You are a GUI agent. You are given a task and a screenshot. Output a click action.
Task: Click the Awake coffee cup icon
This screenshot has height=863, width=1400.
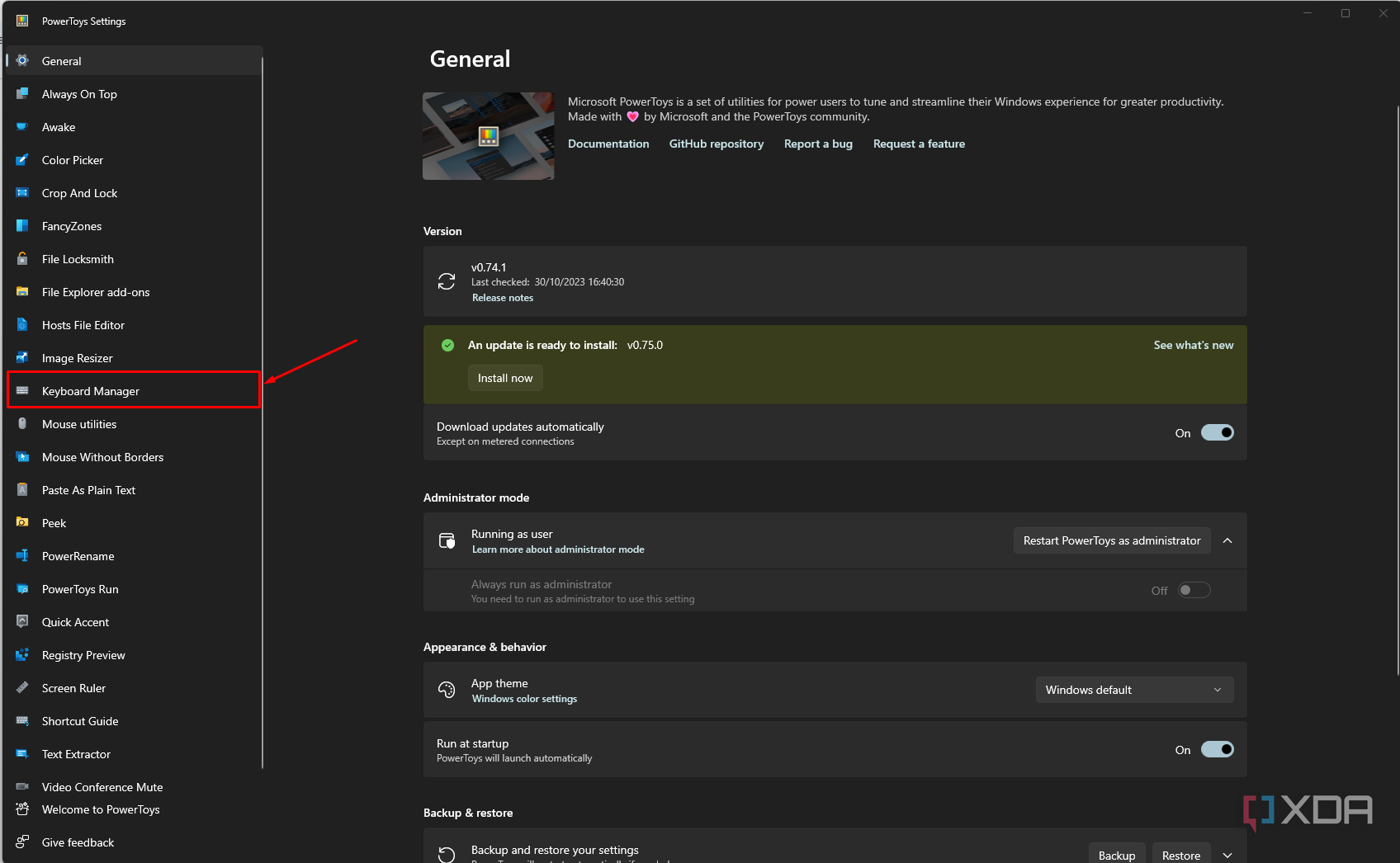(x=22, y=127)
